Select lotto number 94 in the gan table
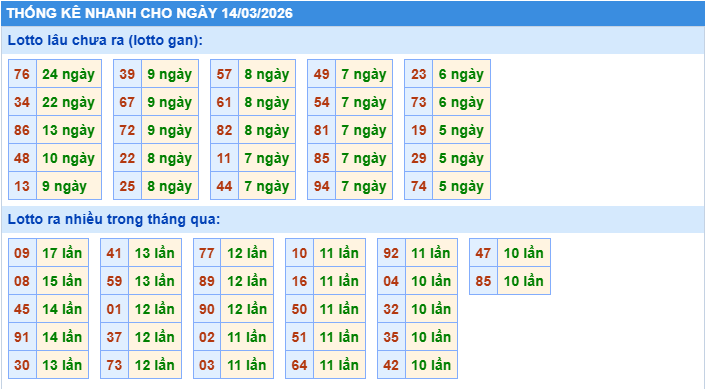707x389 pixels. pos(321,186)
